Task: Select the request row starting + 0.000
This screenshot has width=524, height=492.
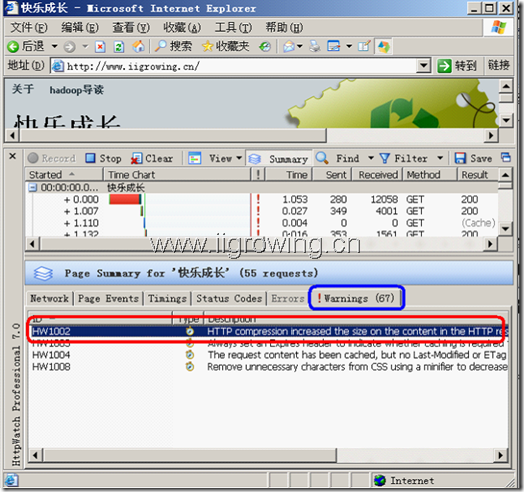Action: [x=262, y=199]
